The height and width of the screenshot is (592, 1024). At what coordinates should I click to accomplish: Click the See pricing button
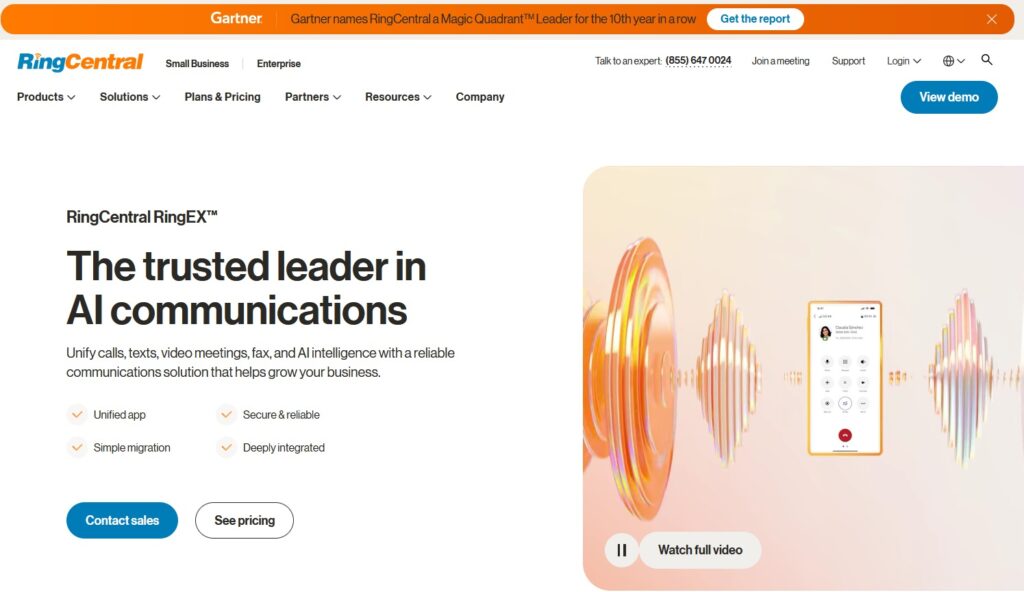[x=244, y=520]
